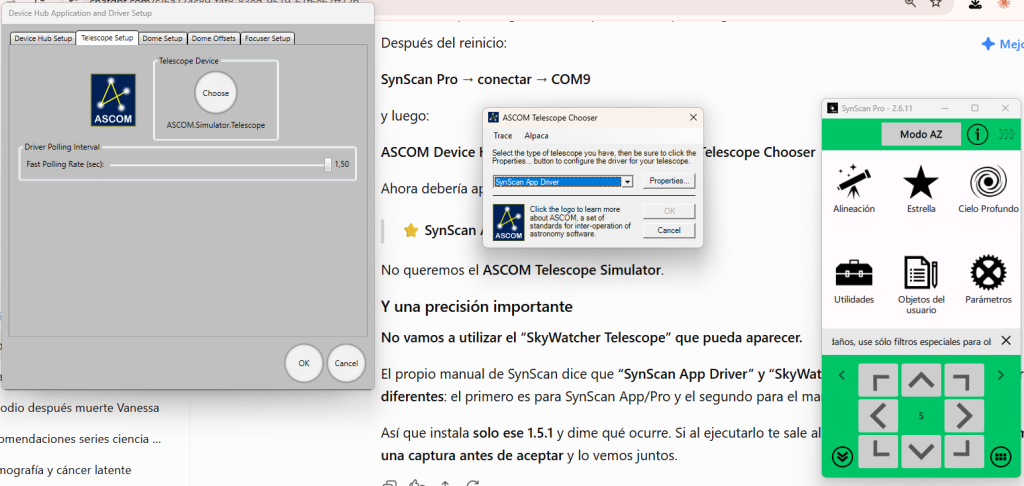
Task: Switch to the Dome Setup tab
Action: 163,39
